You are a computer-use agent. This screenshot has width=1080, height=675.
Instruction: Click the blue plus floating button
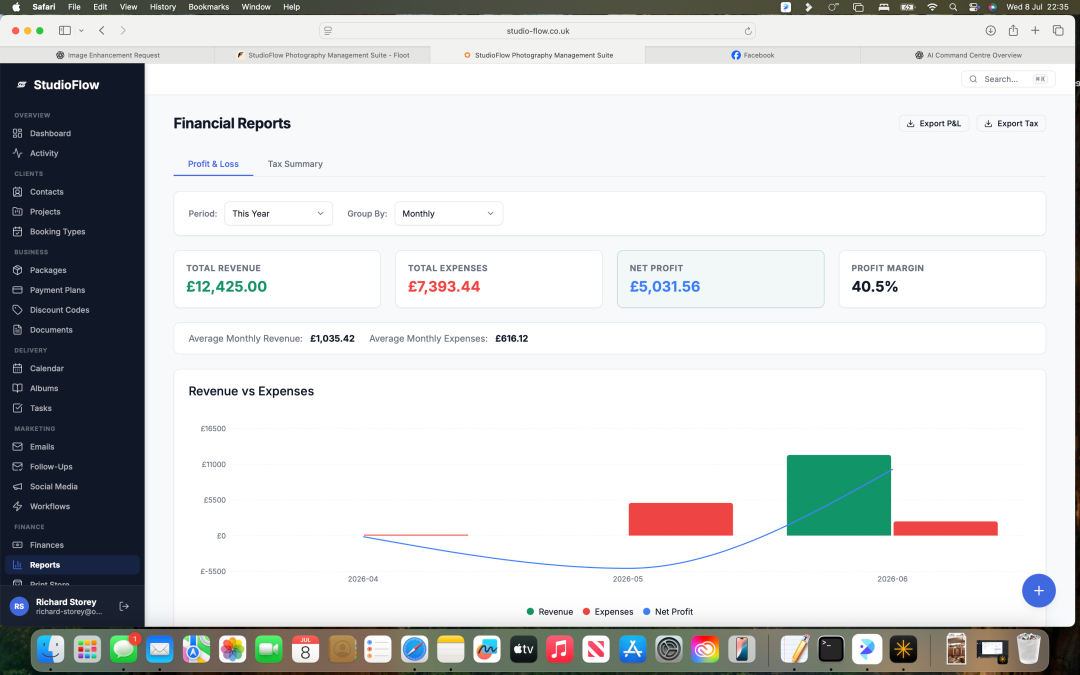point(1039,590)
